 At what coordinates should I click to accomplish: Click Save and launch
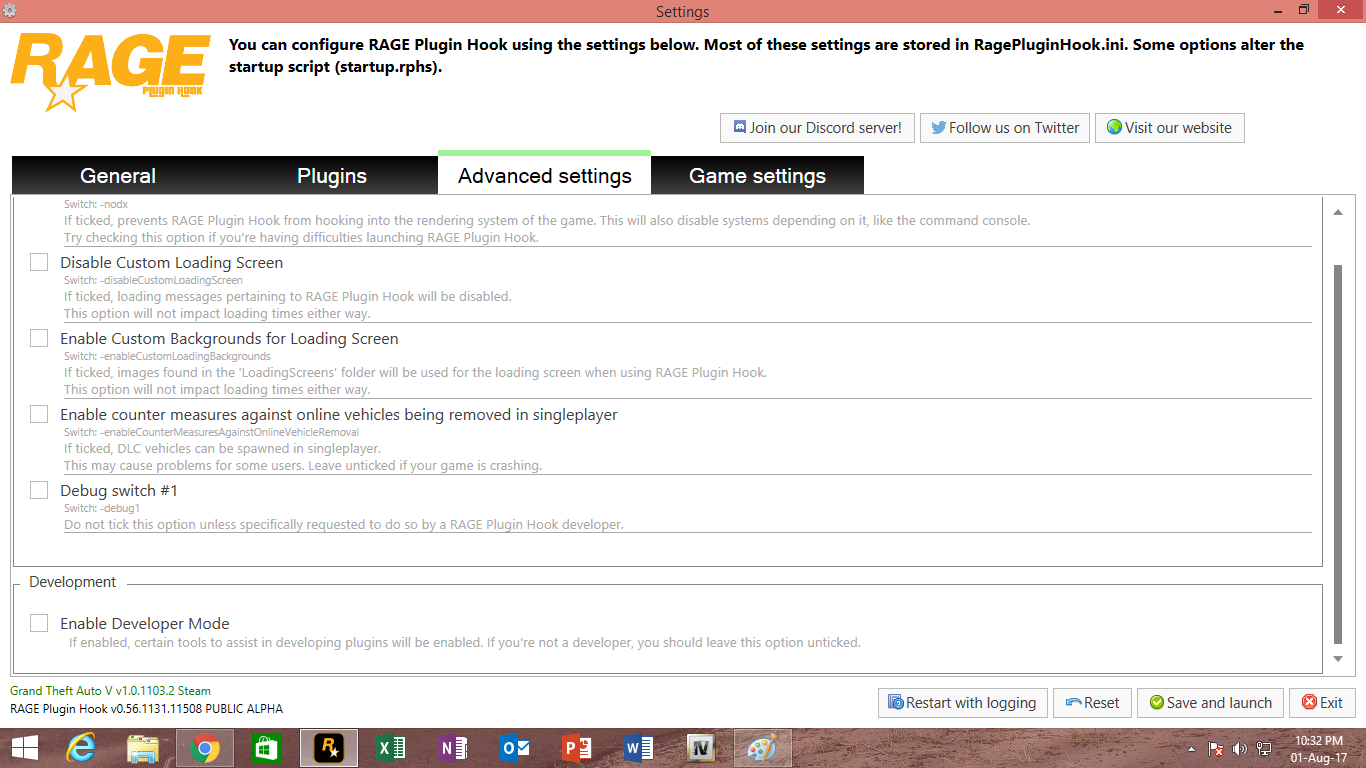tap(1210, 703)
